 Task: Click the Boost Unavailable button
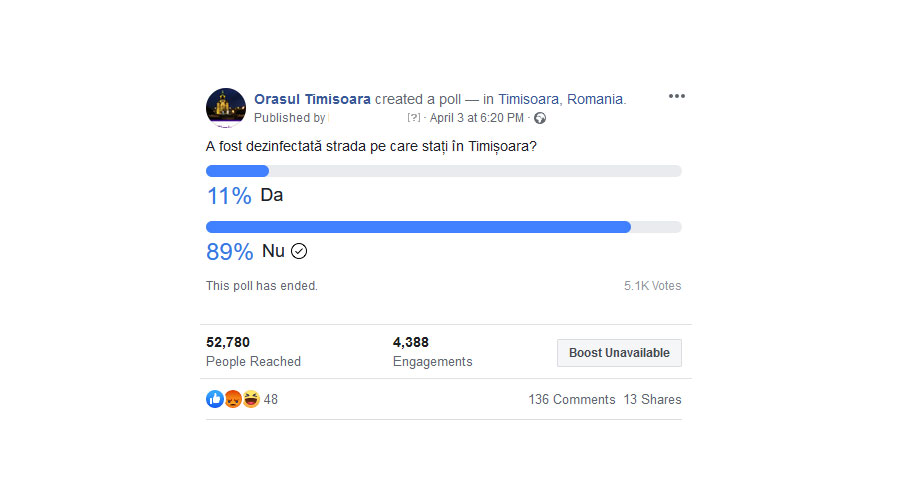coord(619,353)
